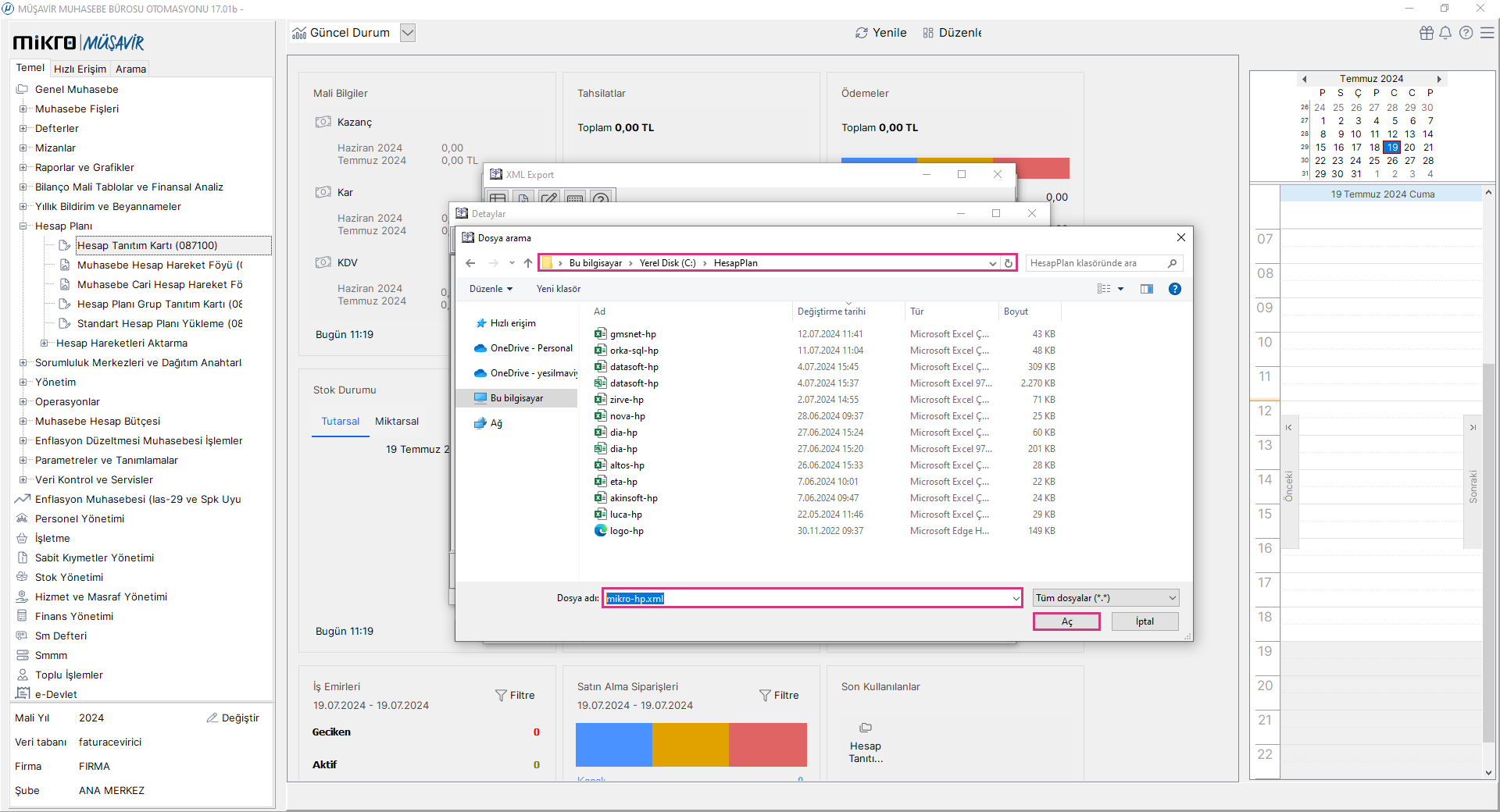
Task: Click the table icon in XML Export toolbar
Action: (x=498, y=199)
